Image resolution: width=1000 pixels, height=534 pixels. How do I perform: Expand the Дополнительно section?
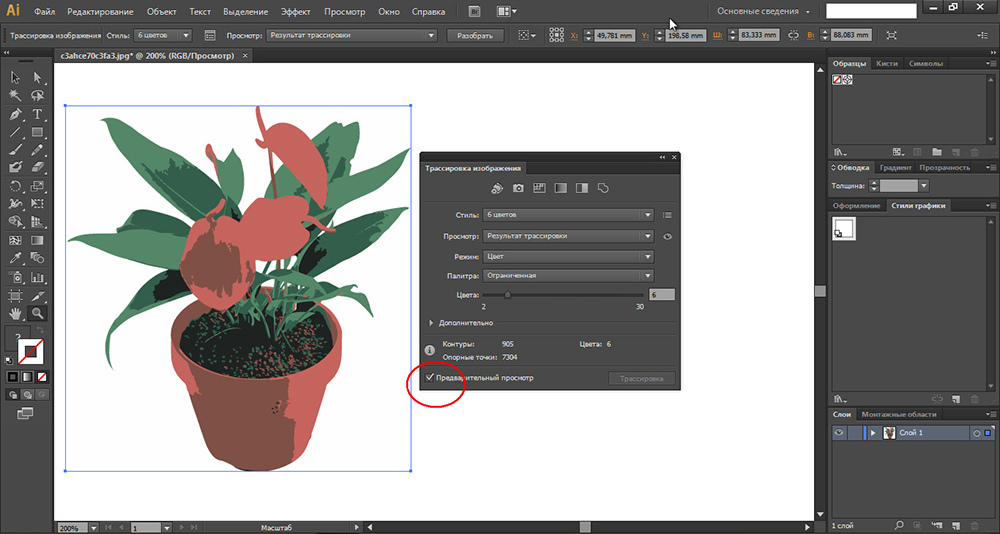point(432,323)
